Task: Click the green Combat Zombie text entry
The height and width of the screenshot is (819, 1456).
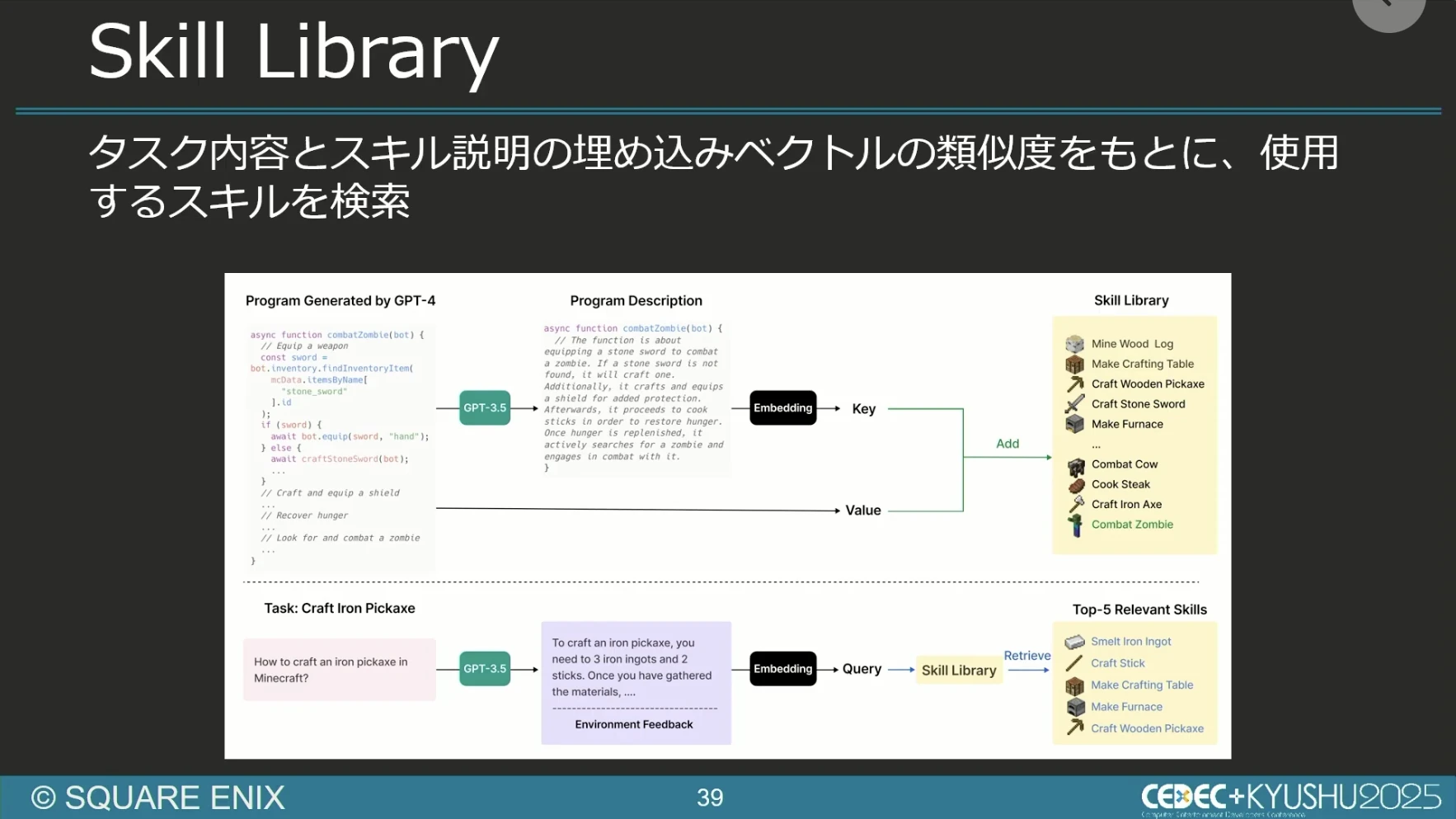Action: point(1132,525)
